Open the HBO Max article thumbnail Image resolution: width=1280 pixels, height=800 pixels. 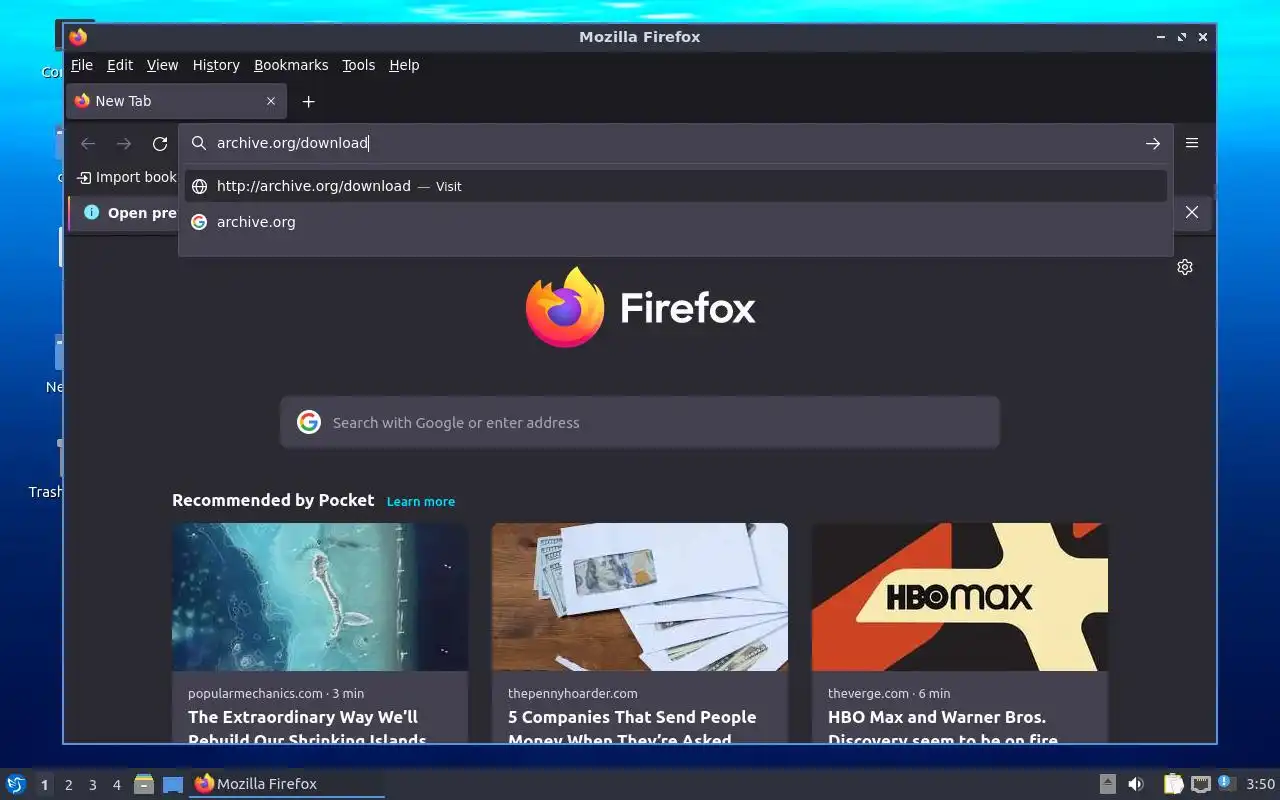tap(960, 597)
